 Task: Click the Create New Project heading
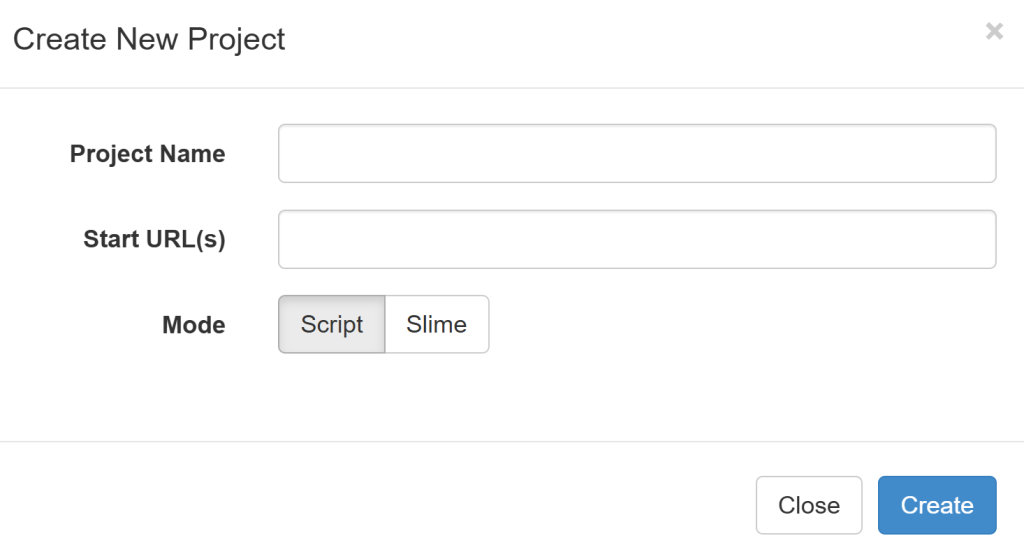[150, 39]
